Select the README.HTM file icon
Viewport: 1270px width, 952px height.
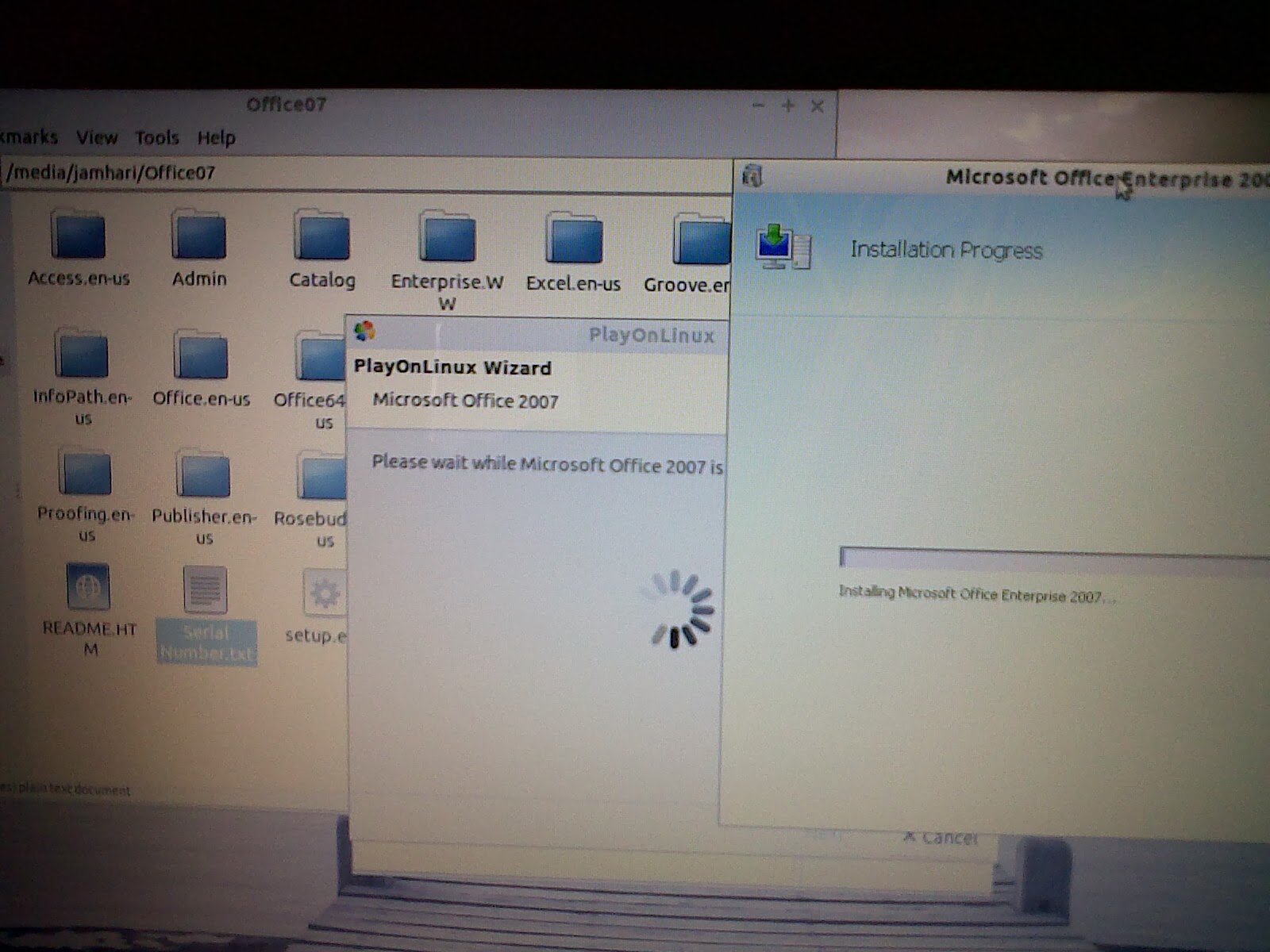click(x=87, y=586)
